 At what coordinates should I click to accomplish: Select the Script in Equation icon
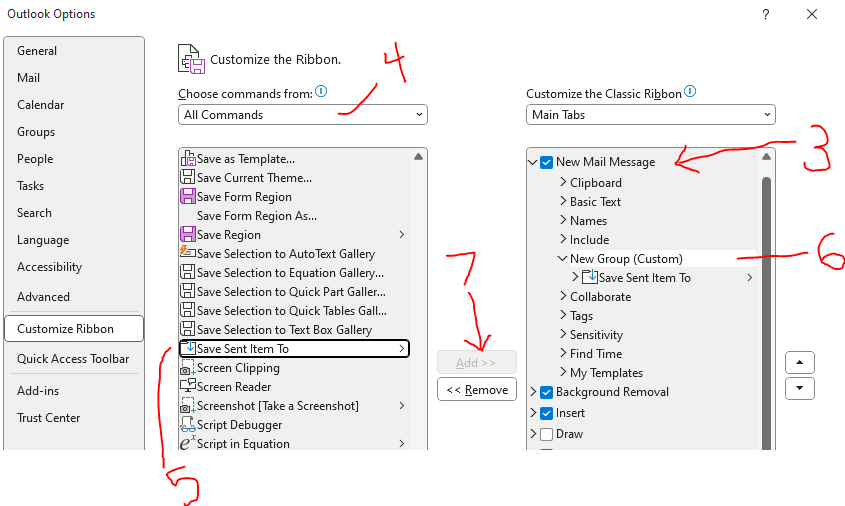tap(188, 443)
